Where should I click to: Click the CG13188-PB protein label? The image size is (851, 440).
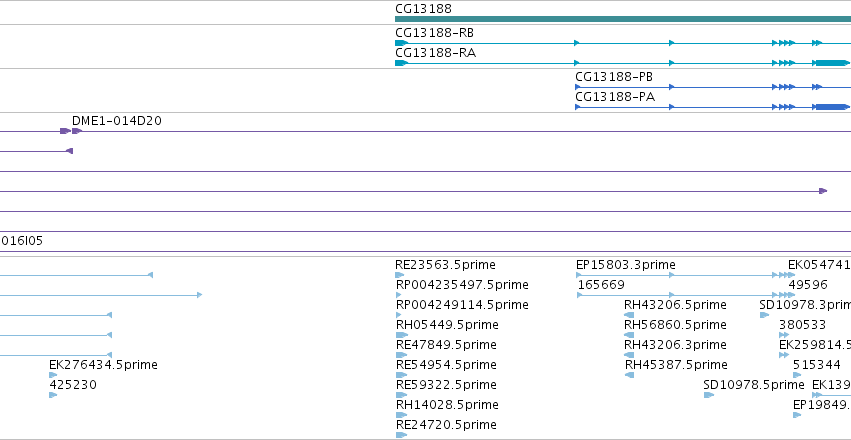tap(614, 77)
